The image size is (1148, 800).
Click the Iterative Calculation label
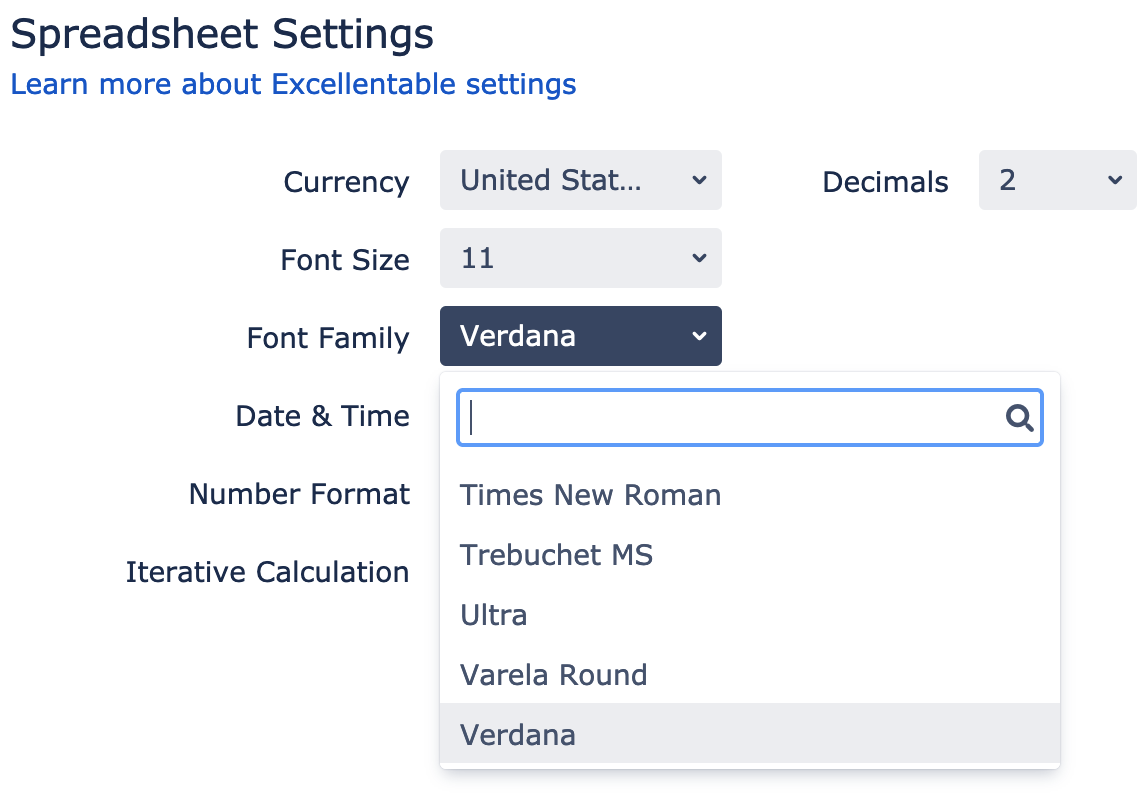267,572
